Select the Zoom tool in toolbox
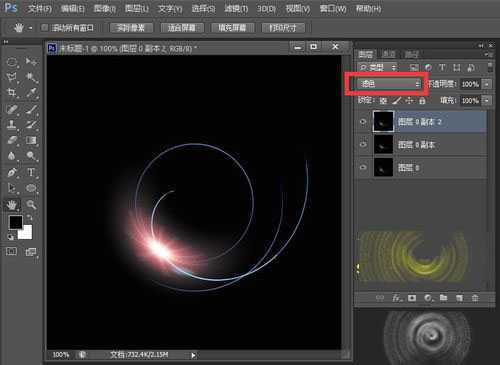Screen dimensions: 500x365 click(x=31, y=204)
